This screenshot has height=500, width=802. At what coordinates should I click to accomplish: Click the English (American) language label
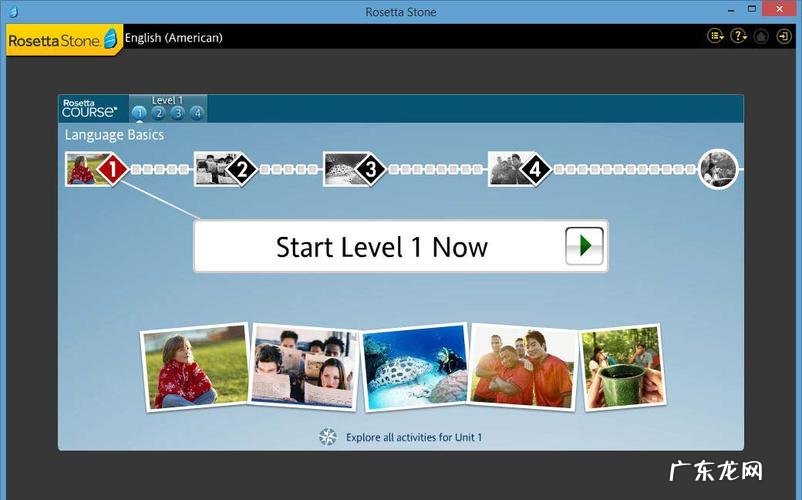pos(173,38)
